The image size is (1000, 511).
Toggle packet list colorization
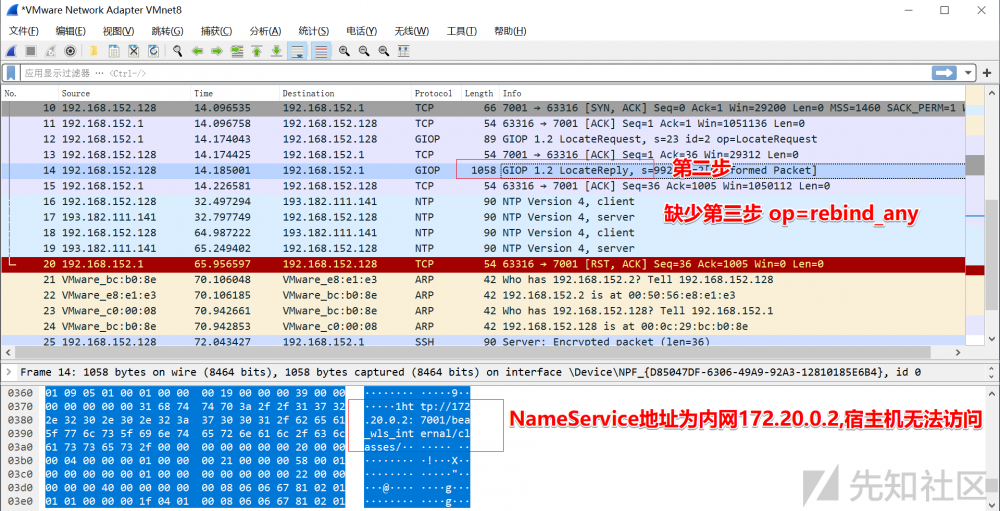coord(321,51)
